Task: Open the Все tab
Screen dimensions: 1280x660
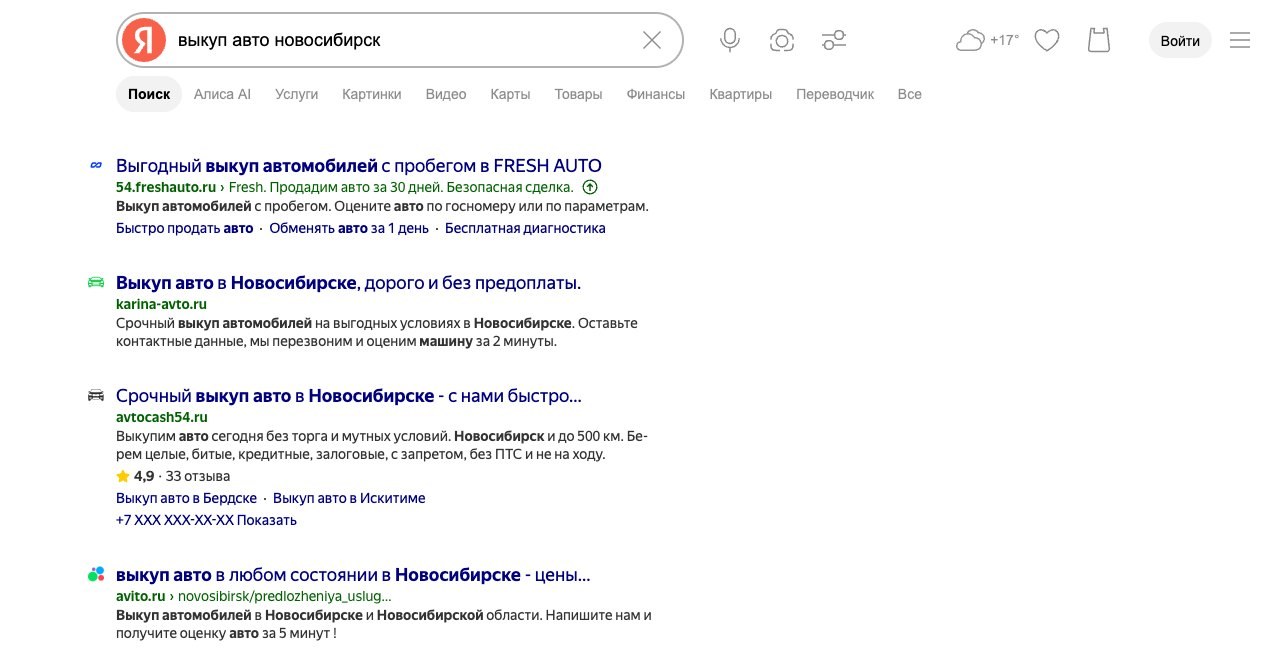Action: coord(910,94)
